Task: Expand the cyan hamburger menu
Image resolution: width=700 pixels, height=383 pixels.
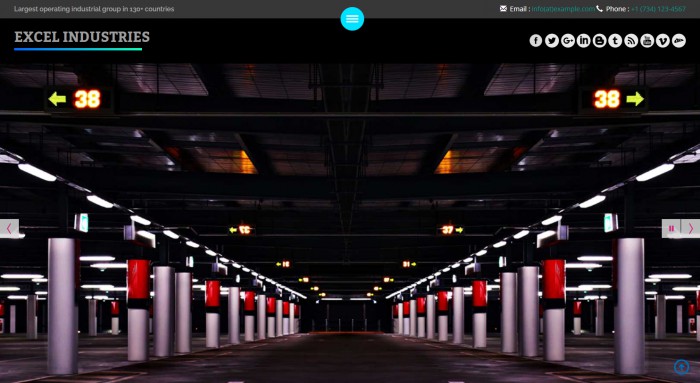Action: (352, 19)
